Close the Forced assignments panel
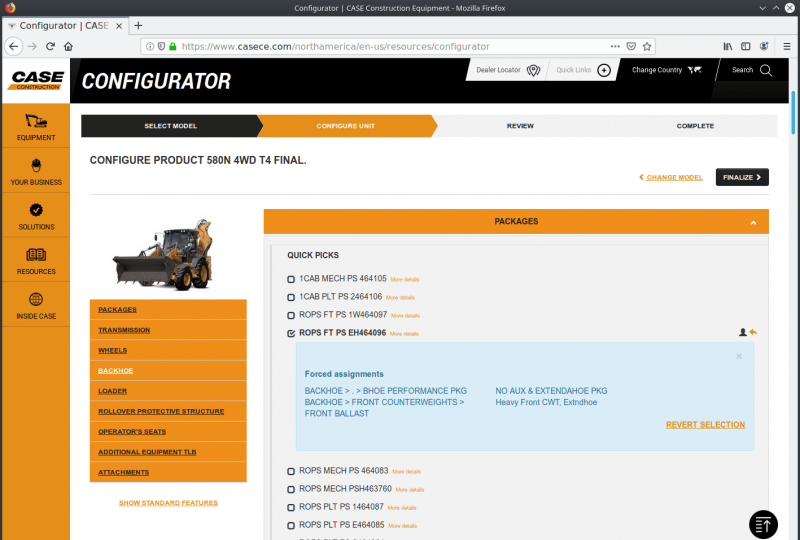Viewport: 800px width, 540px height. (x=739, y=356)
